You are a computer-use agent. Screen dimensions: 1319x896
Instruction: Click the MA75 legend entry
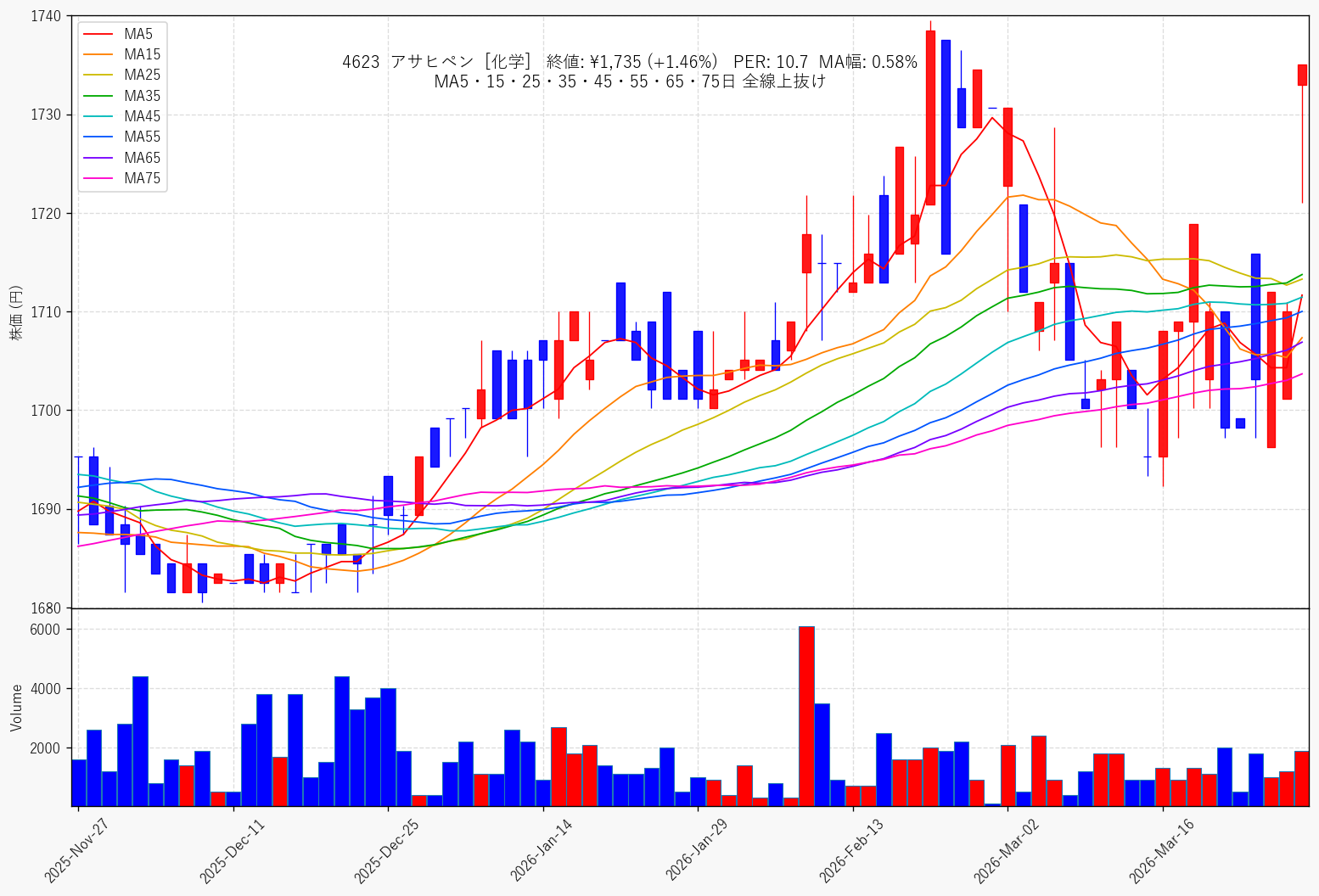pyautogui.click(x=123, y=178)
